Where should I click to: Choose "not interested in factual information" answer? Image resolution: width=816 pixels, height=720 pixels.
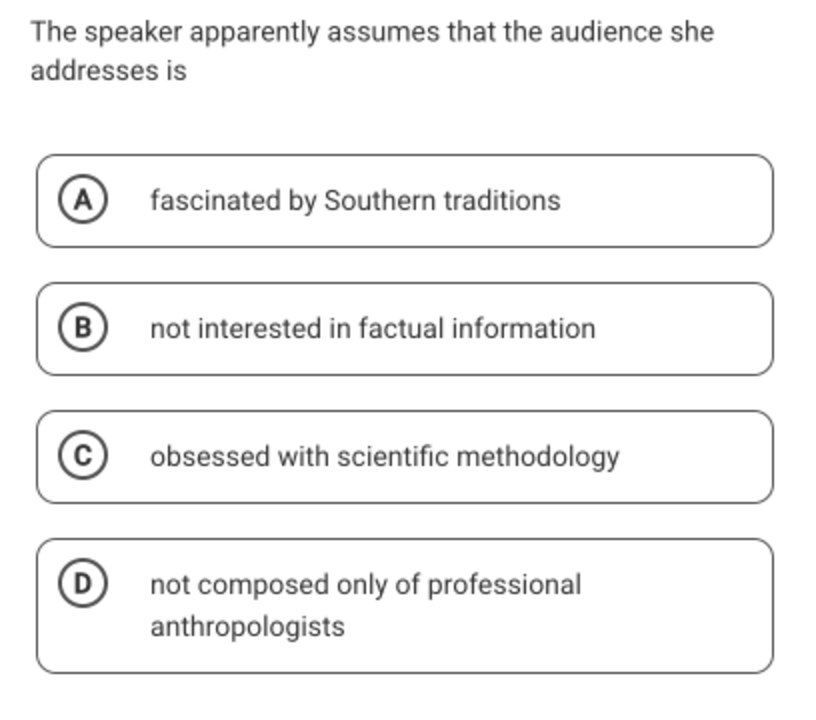click(373, 329)
